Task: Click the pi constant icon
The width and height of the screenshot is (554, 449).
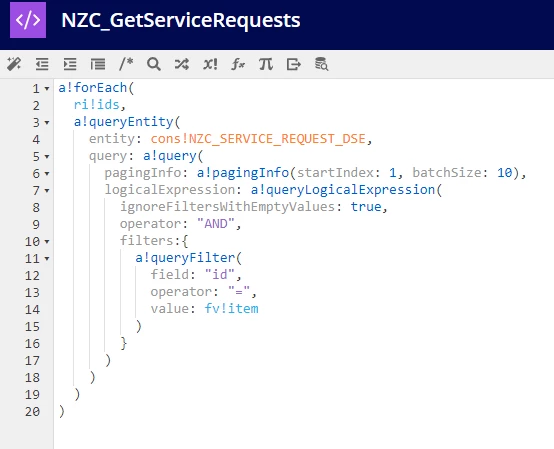Action: point(266,64)
